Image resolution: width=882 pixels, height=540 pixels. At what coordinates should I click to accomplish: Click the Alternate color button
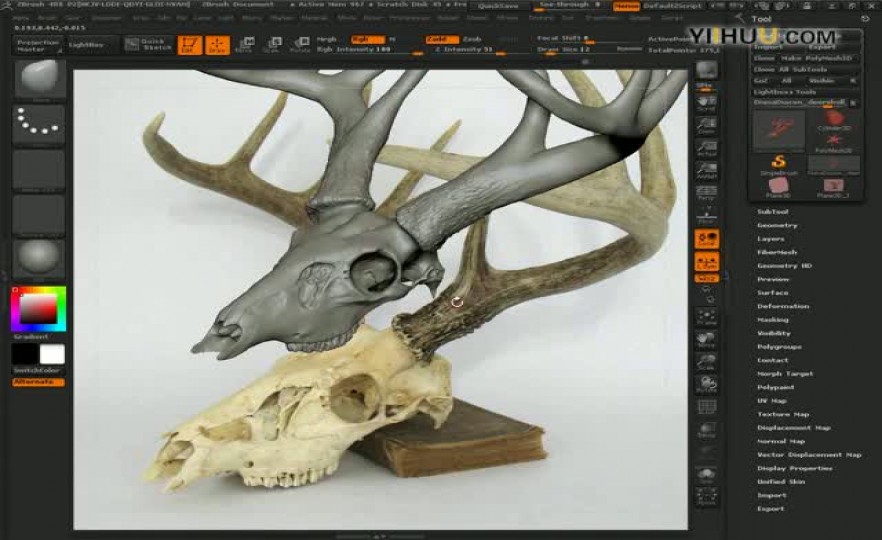(39, 382)
